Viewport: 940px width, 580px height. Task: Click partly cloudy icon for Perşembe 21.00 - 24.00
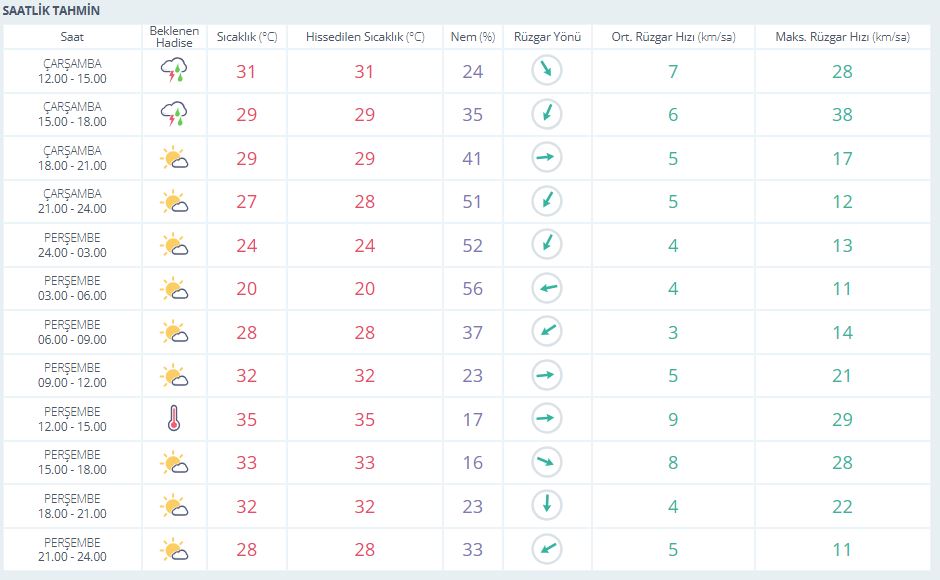click(174, 549)
